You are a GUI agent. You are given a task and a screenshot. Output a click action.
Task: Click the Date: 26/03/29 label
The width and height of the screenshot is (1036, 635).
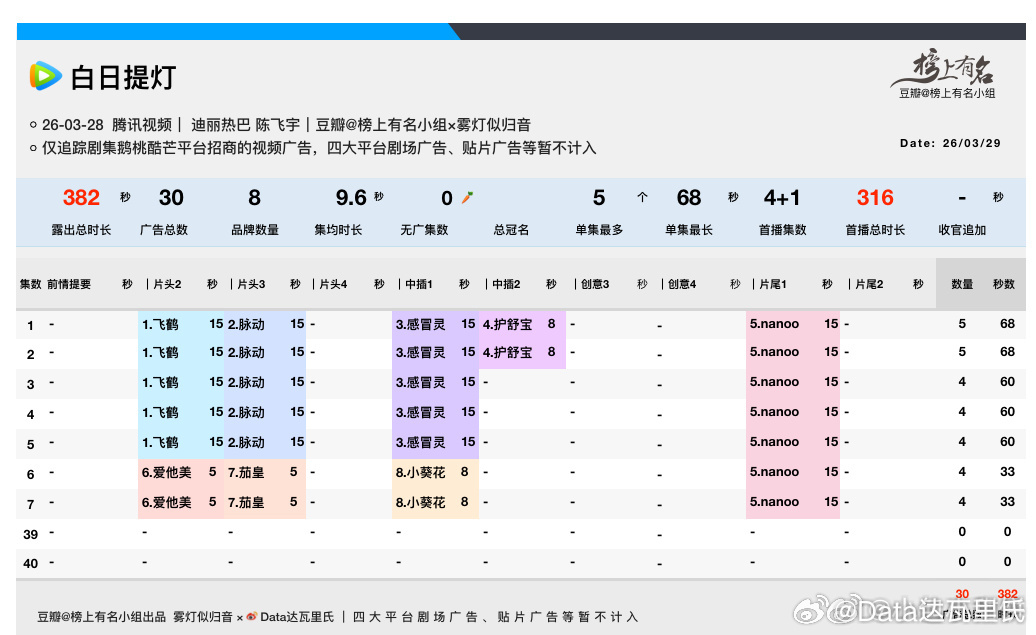[949, 143]
